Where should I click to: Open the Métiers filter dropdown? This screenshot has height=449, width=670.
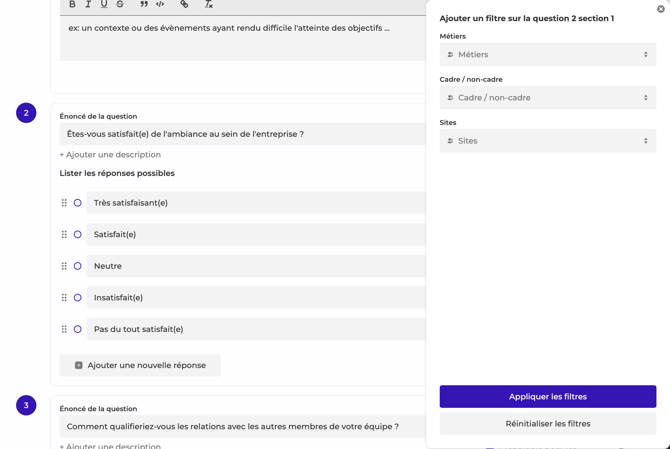click(x=547, y=55)
